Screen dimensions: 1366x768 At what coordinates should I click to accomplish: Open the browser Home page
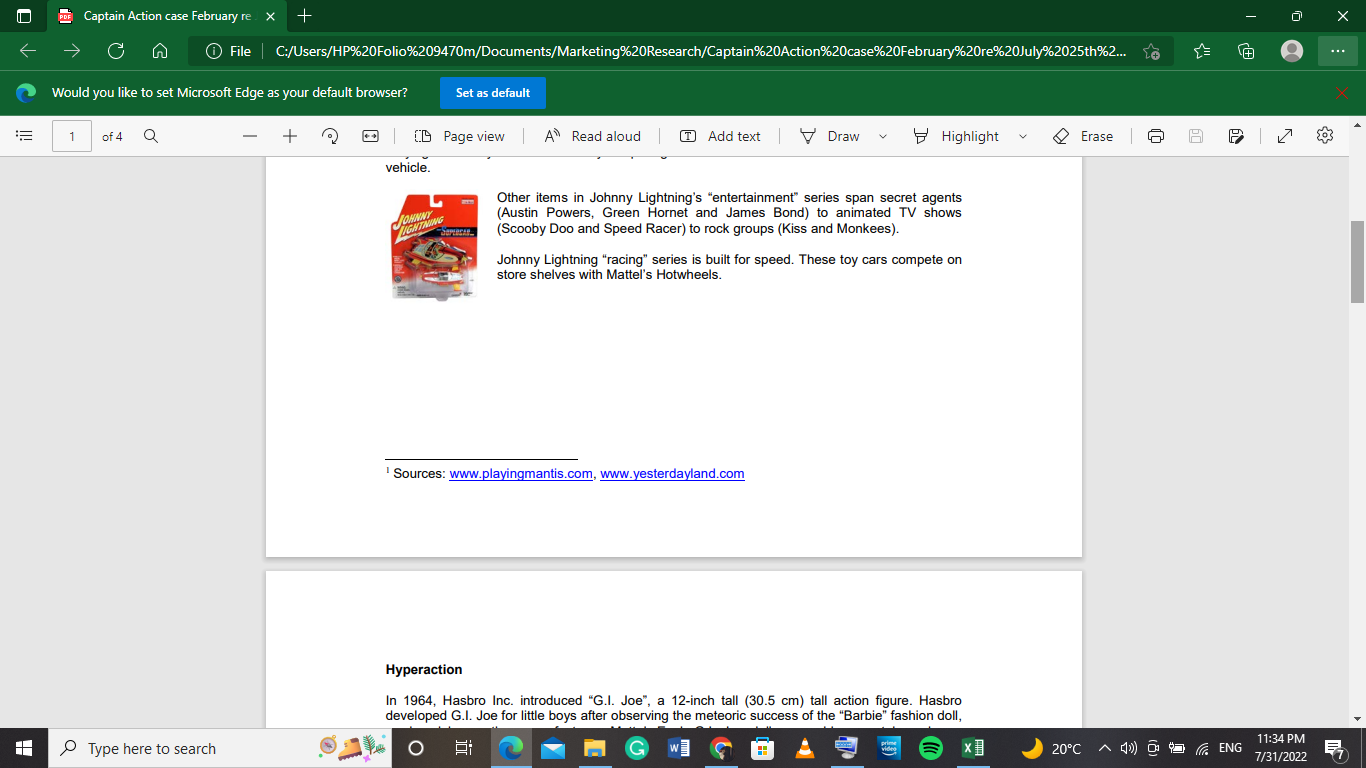pyautogui.click(x=160, y=51)
